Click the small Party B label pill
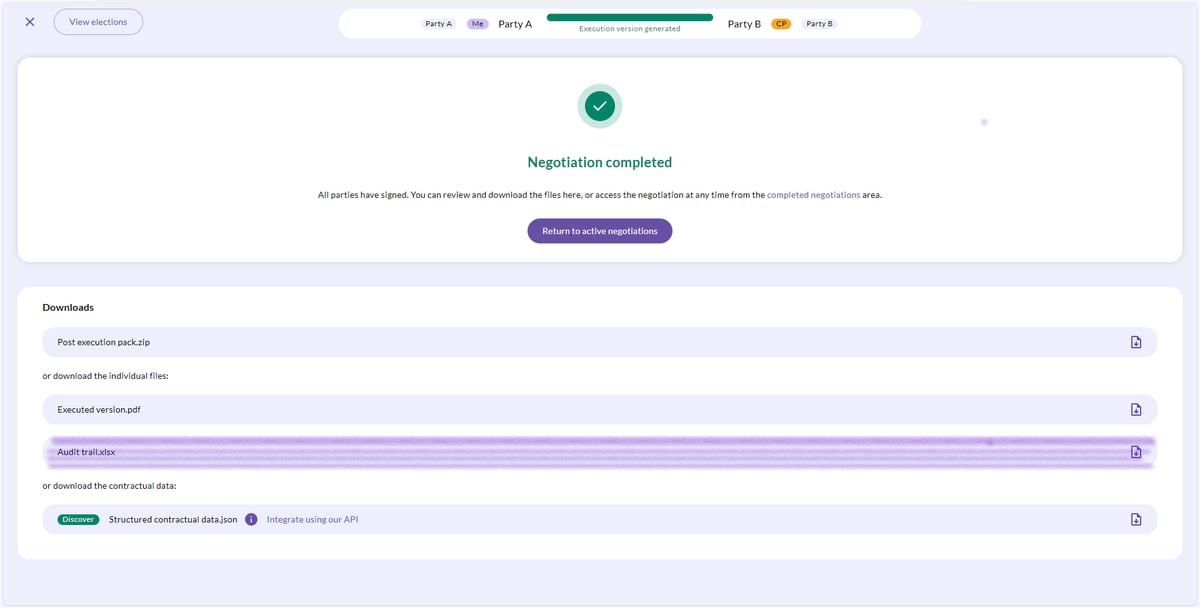The width and height of the screenshot is (1200, 608). [819, 24]
